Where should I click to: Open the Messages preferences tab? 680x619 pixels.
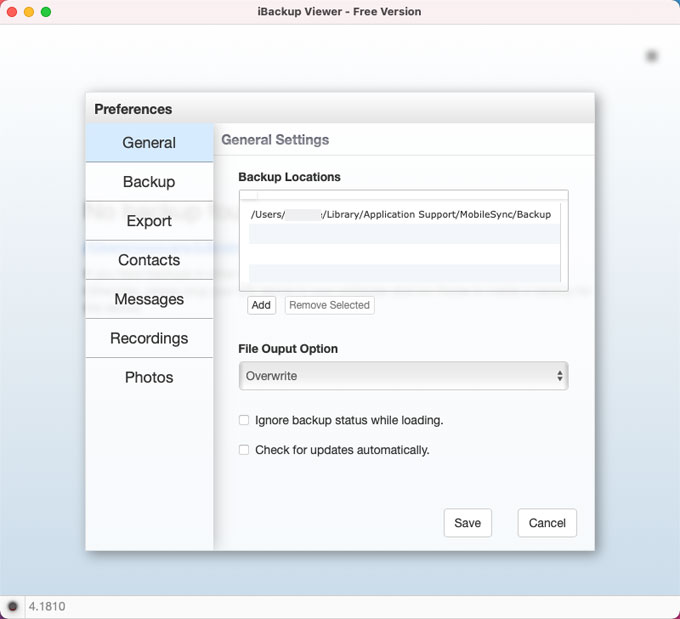(x=149, y=299)
